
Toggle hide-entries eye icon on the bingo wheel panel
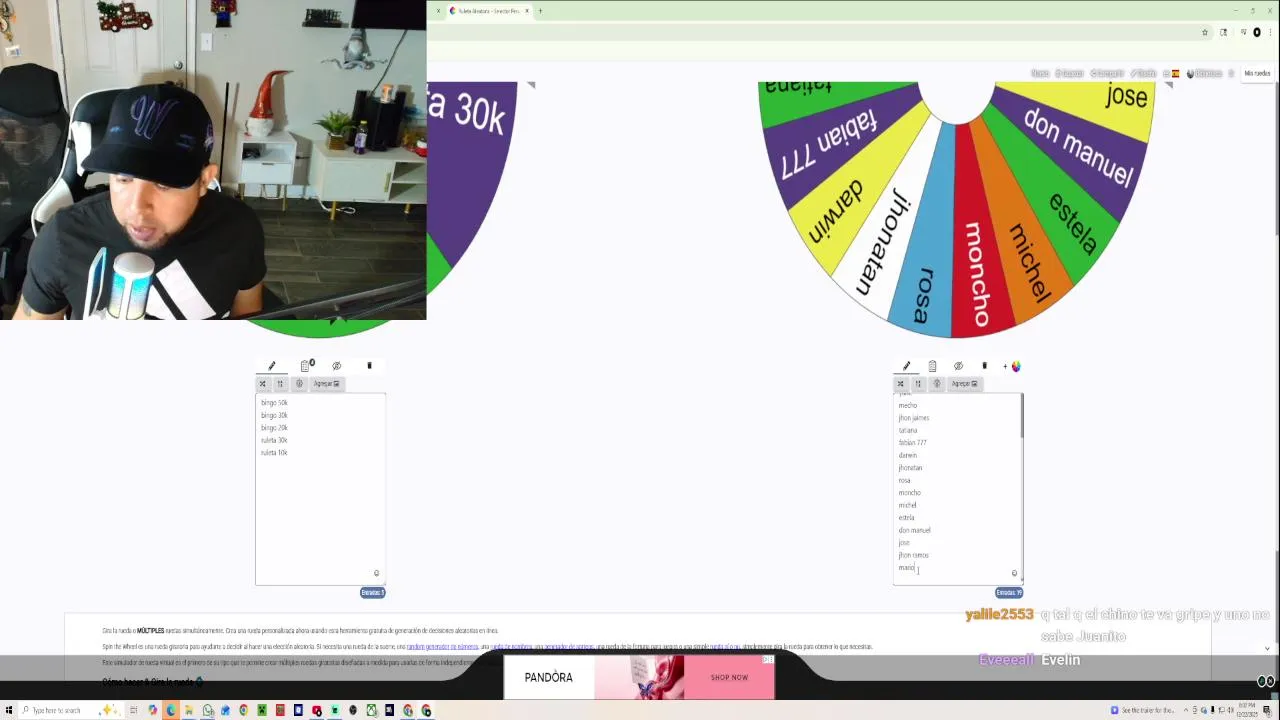(x=337, y=366)
